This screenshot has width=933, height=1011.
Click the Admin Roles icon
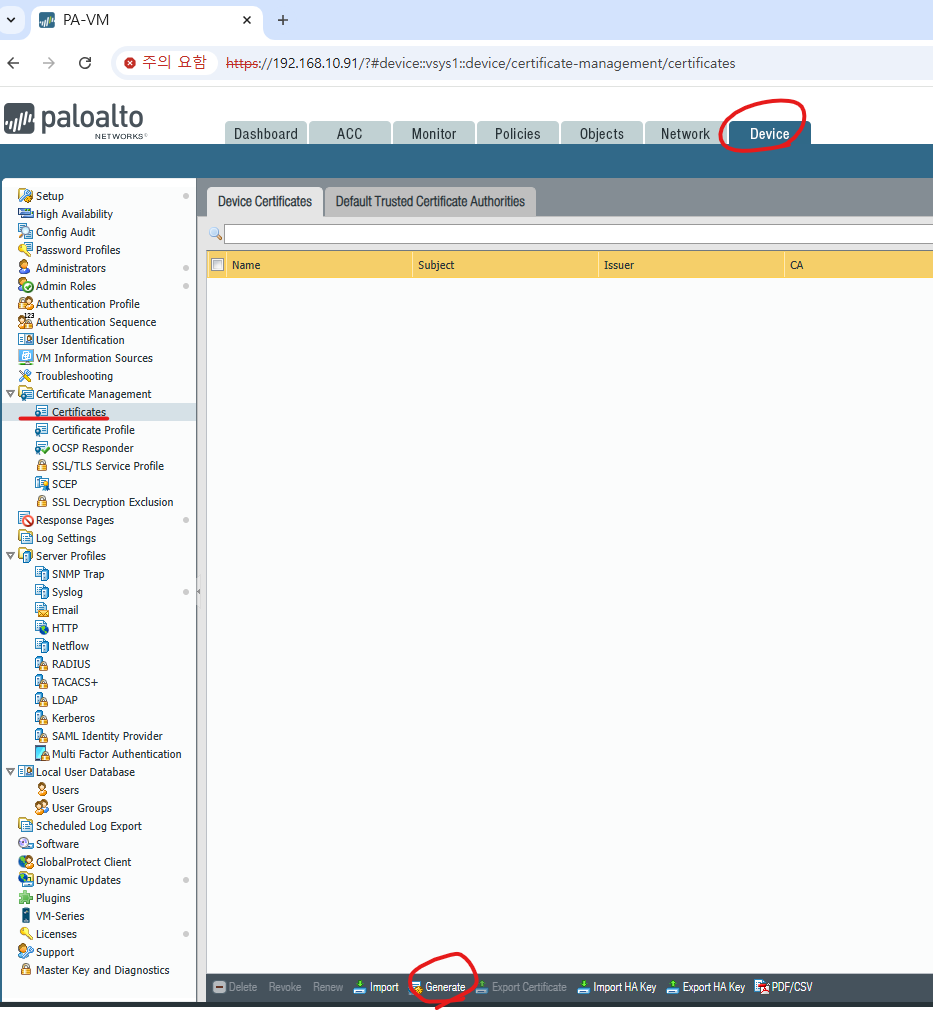tap(25, 286)
